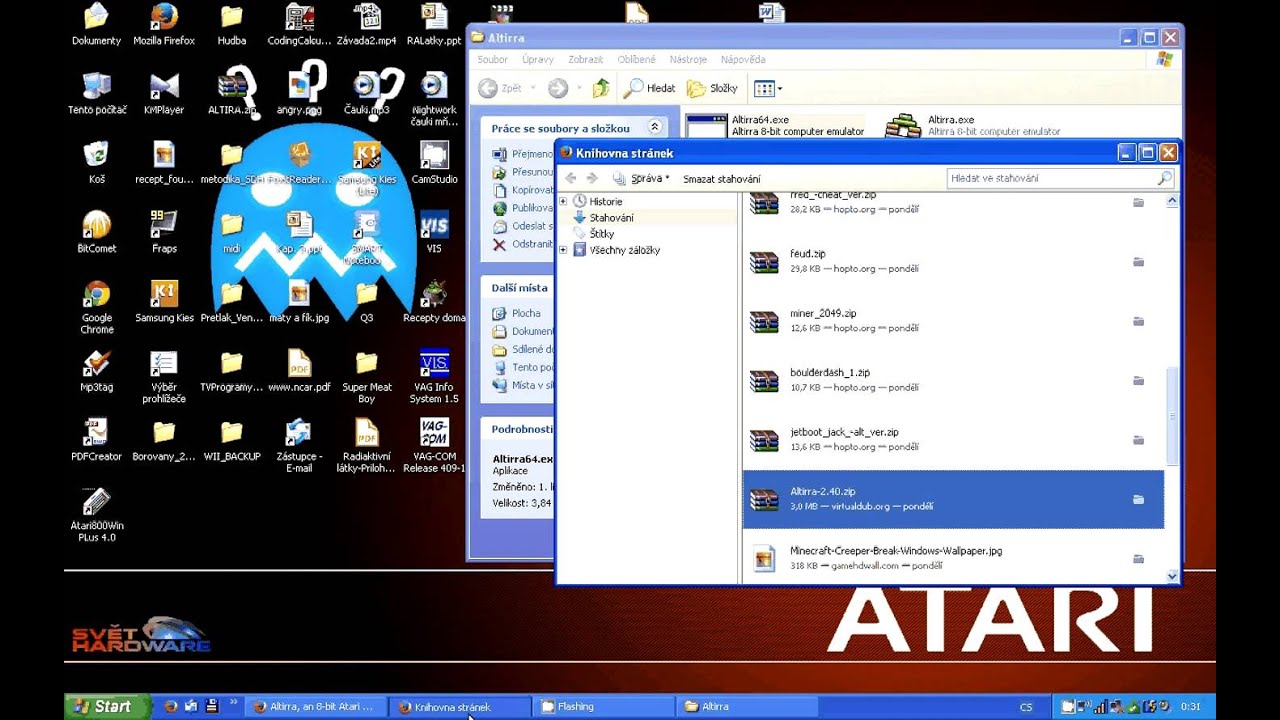The image size is (1280, 720).
Task: Open the Tento počítač desktop icon
Action: click(x=96, y=94)
